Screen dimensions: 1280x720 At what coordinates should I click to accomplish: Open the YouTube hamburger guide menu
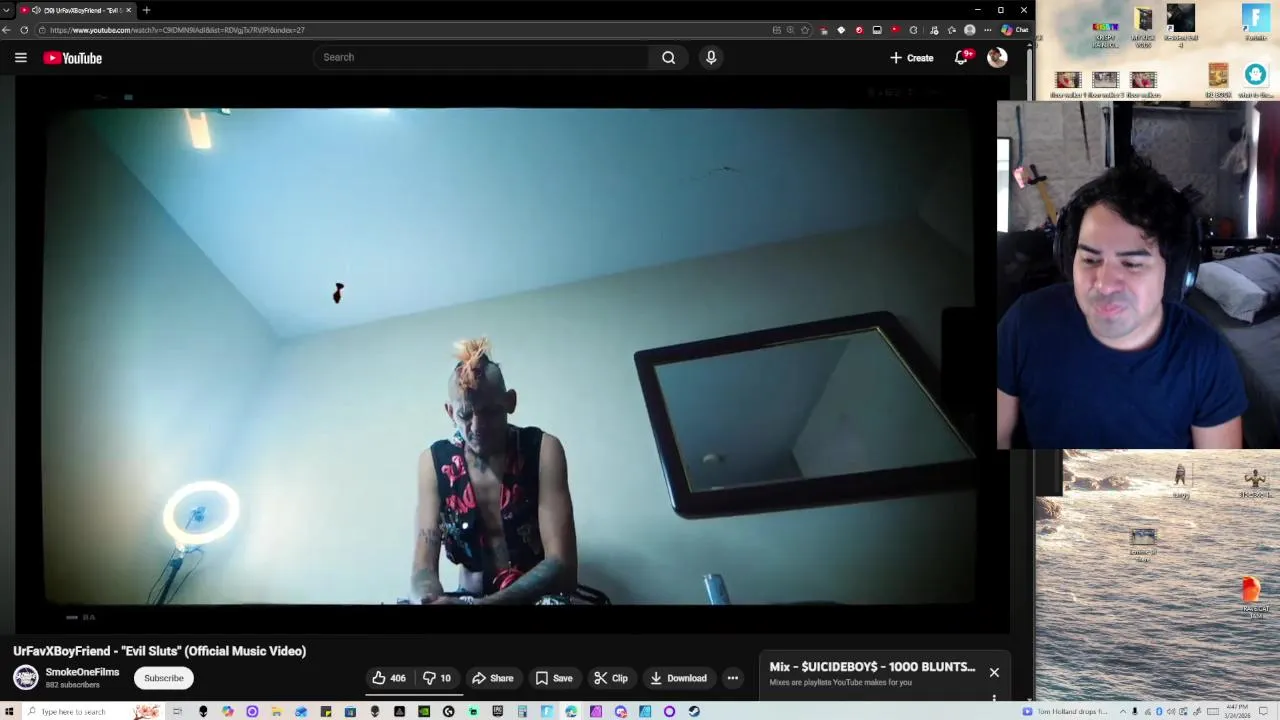pos(20,58)
